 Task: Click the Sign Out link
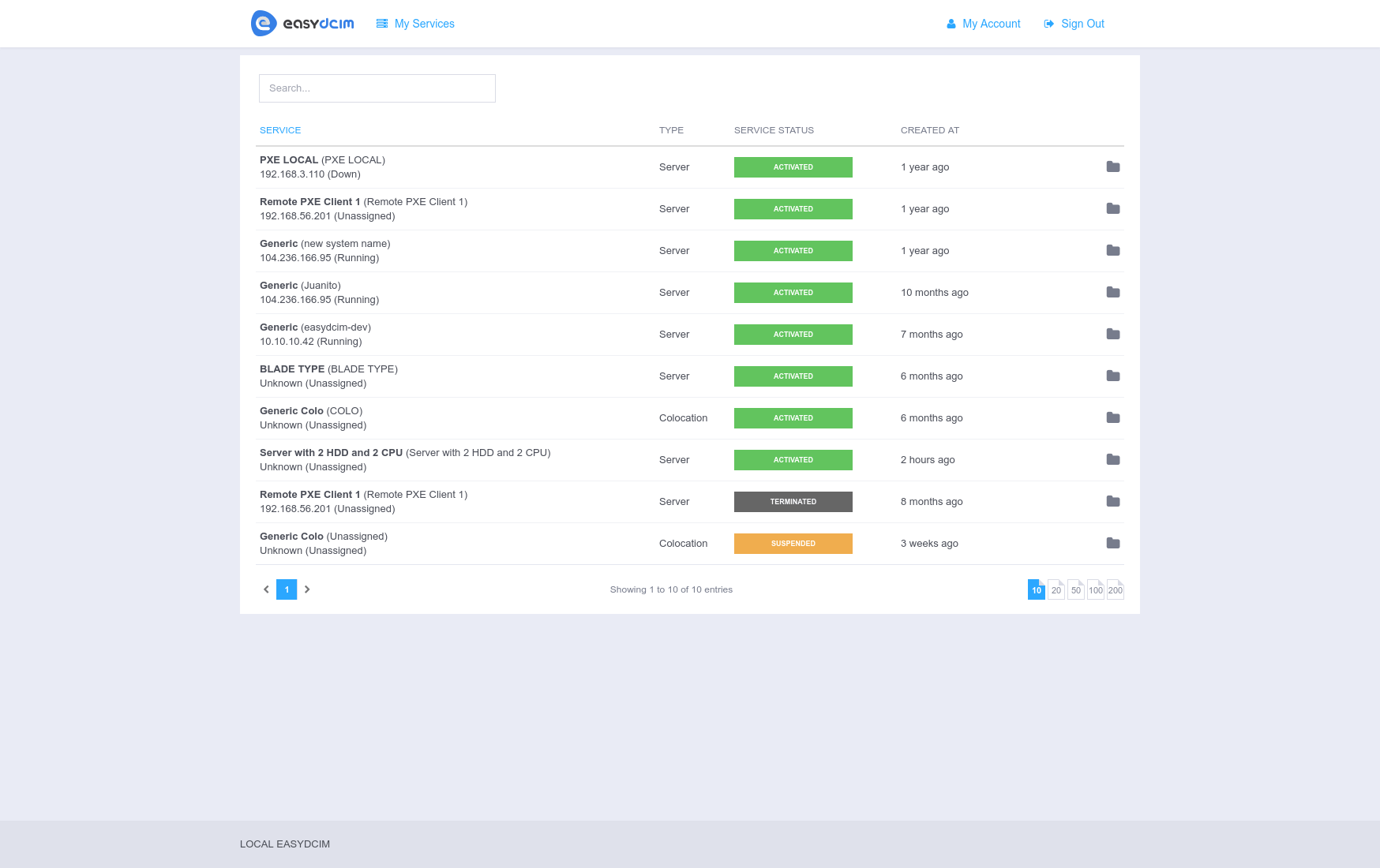tap(1083, 24)
